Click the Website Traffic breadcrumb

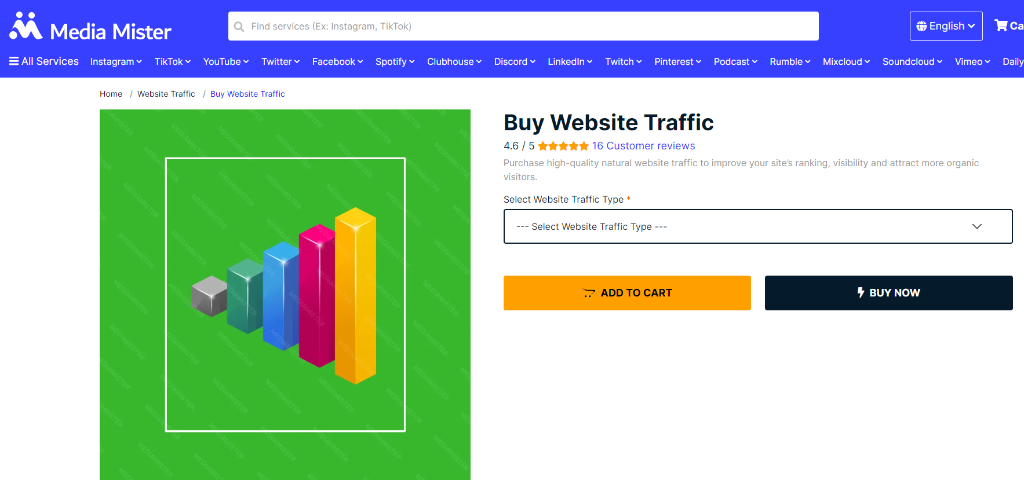coord(166,94)
